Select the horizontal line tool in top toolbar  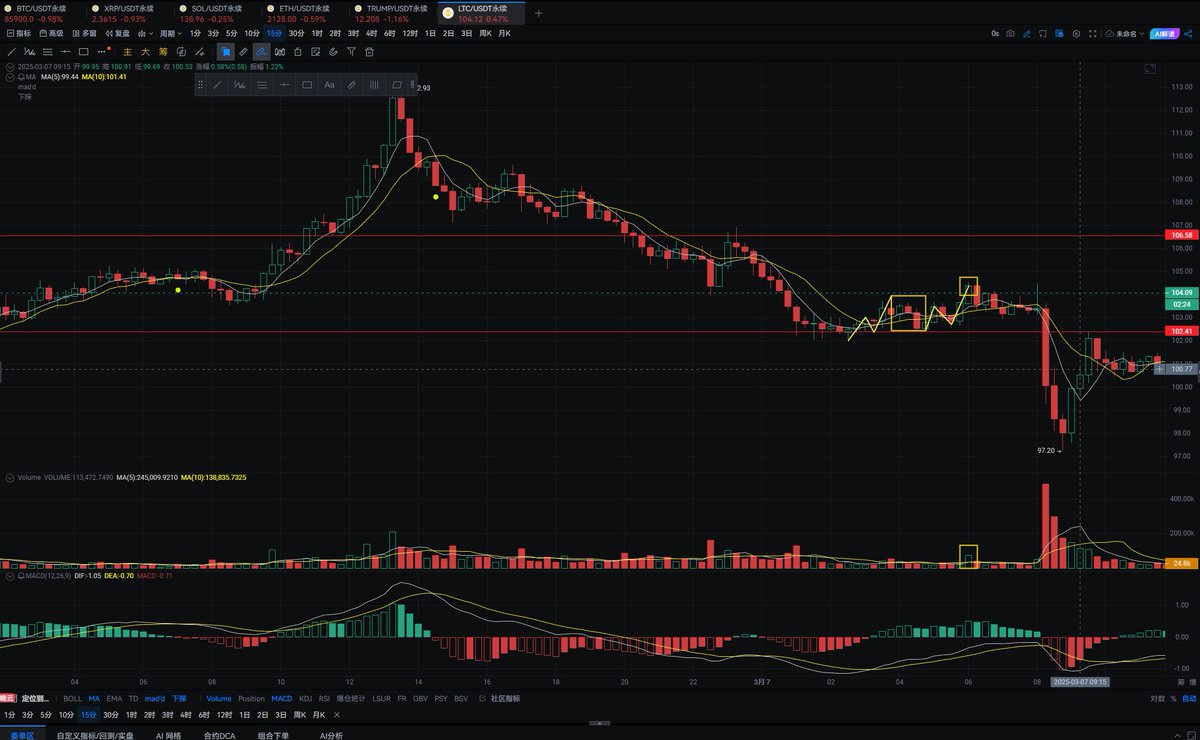click(65, 51)
